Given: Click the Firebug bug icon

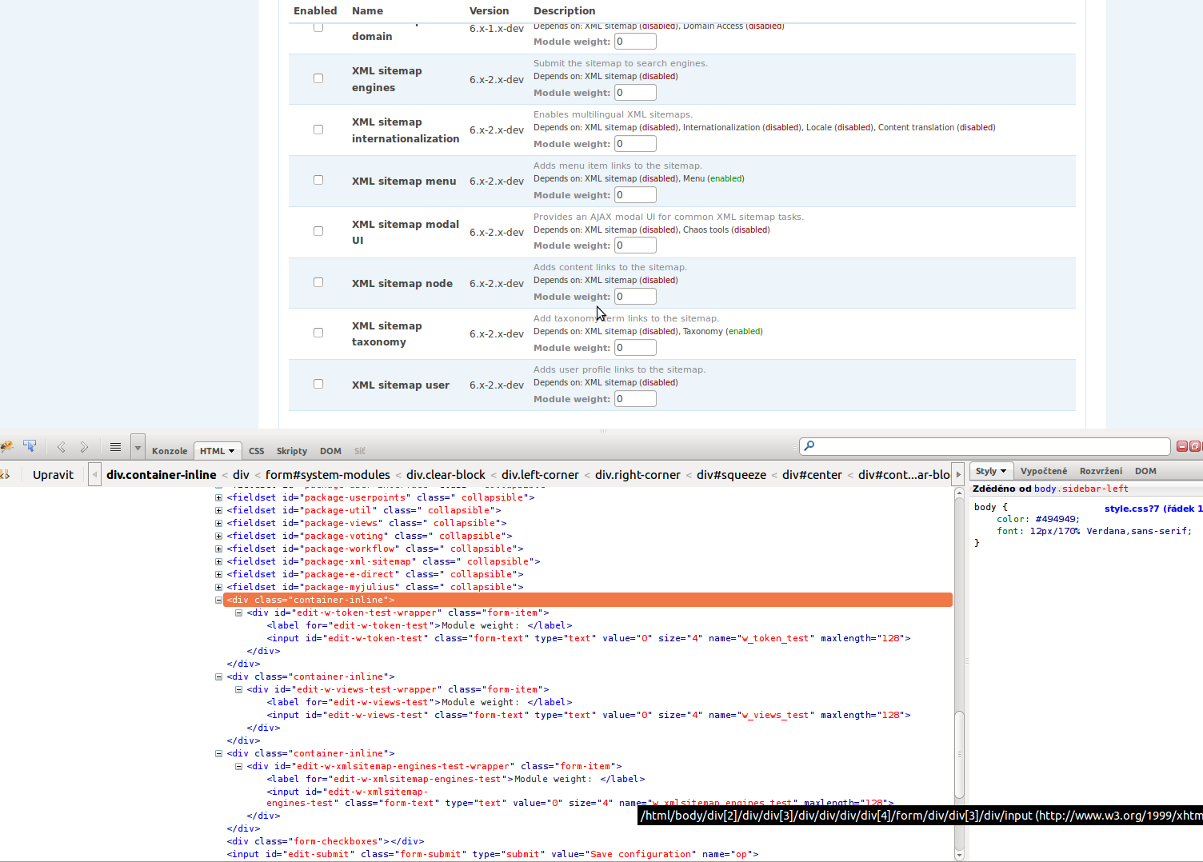Looking at the screenshot, I should (x=6, y=446).
